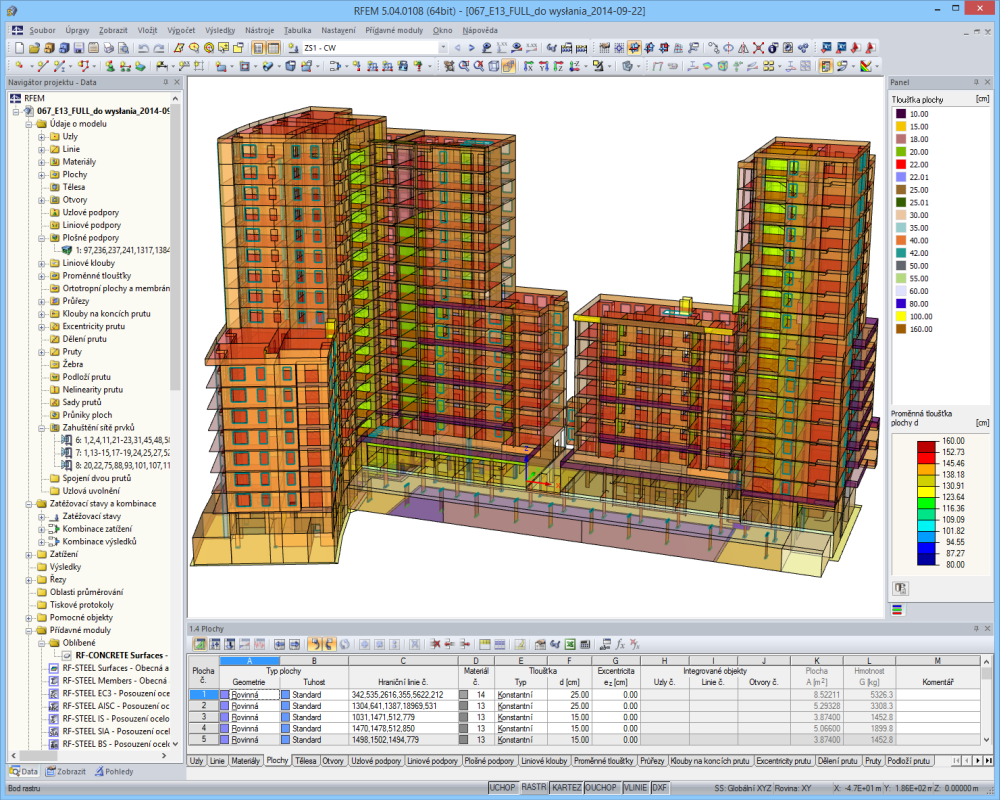
Task: Click the rainbow color display toolbar icon
Action: (x=866, y=66)
